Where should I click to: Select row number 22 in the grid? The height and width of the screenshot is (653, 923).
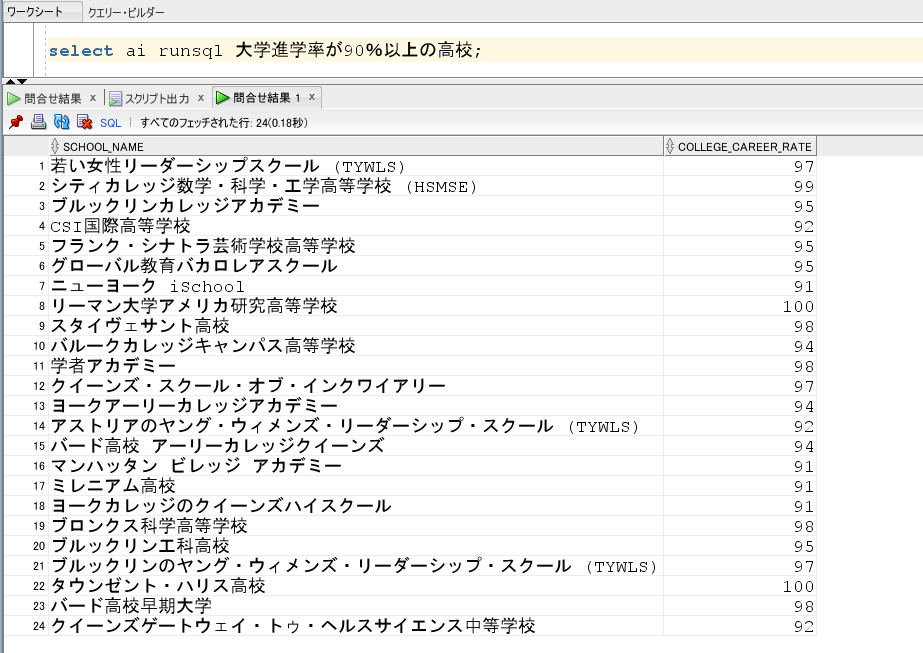click(x=40, y=586)
